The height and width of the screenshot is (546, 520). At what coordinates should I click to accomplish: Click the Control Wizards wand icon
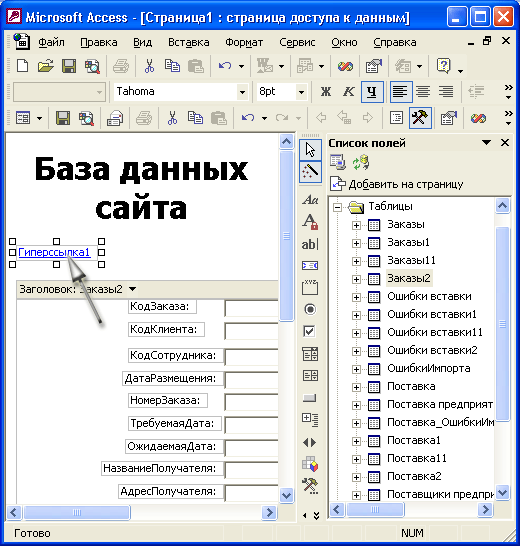click(310, 171)
